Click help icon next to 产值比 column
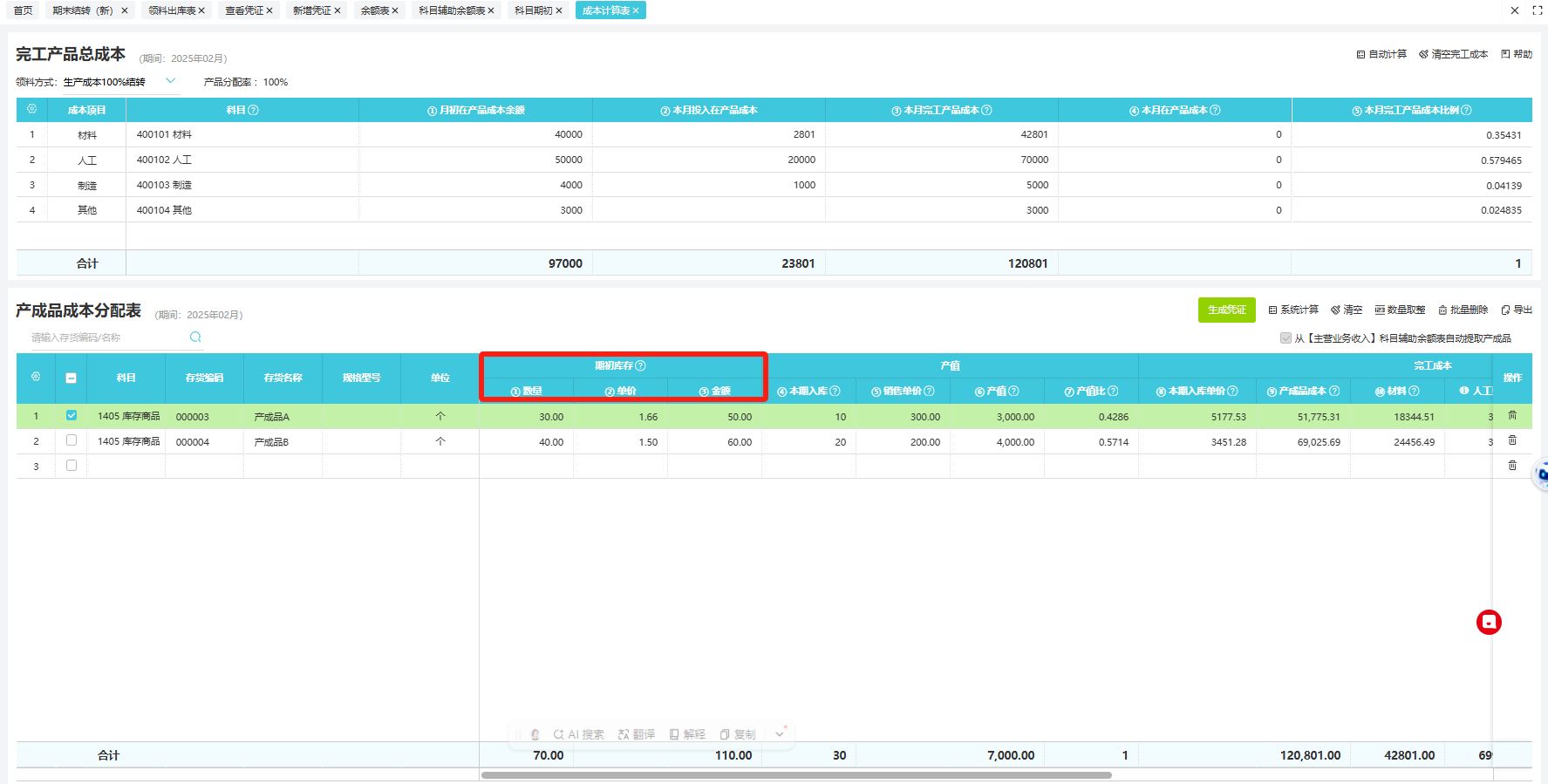 [x=1113, y=392]
